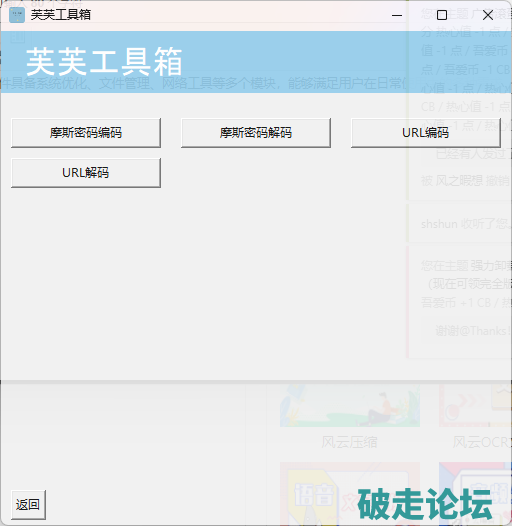Maximize the 芙芙工具箱 window
The image size is (512, 526).
(442, 15)
